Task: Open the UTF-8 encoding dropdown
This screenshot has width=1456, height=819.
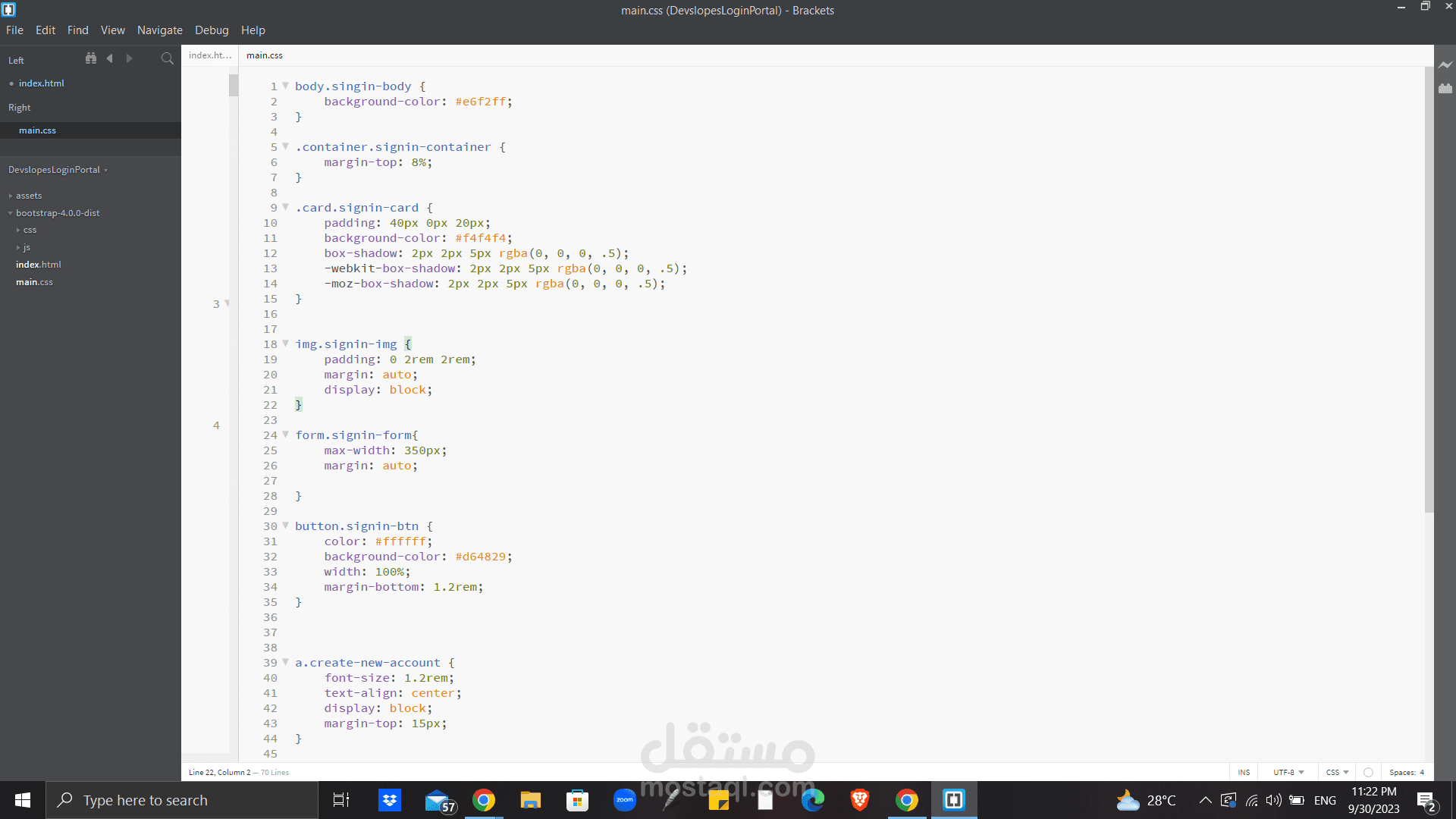Action: 1288,772
